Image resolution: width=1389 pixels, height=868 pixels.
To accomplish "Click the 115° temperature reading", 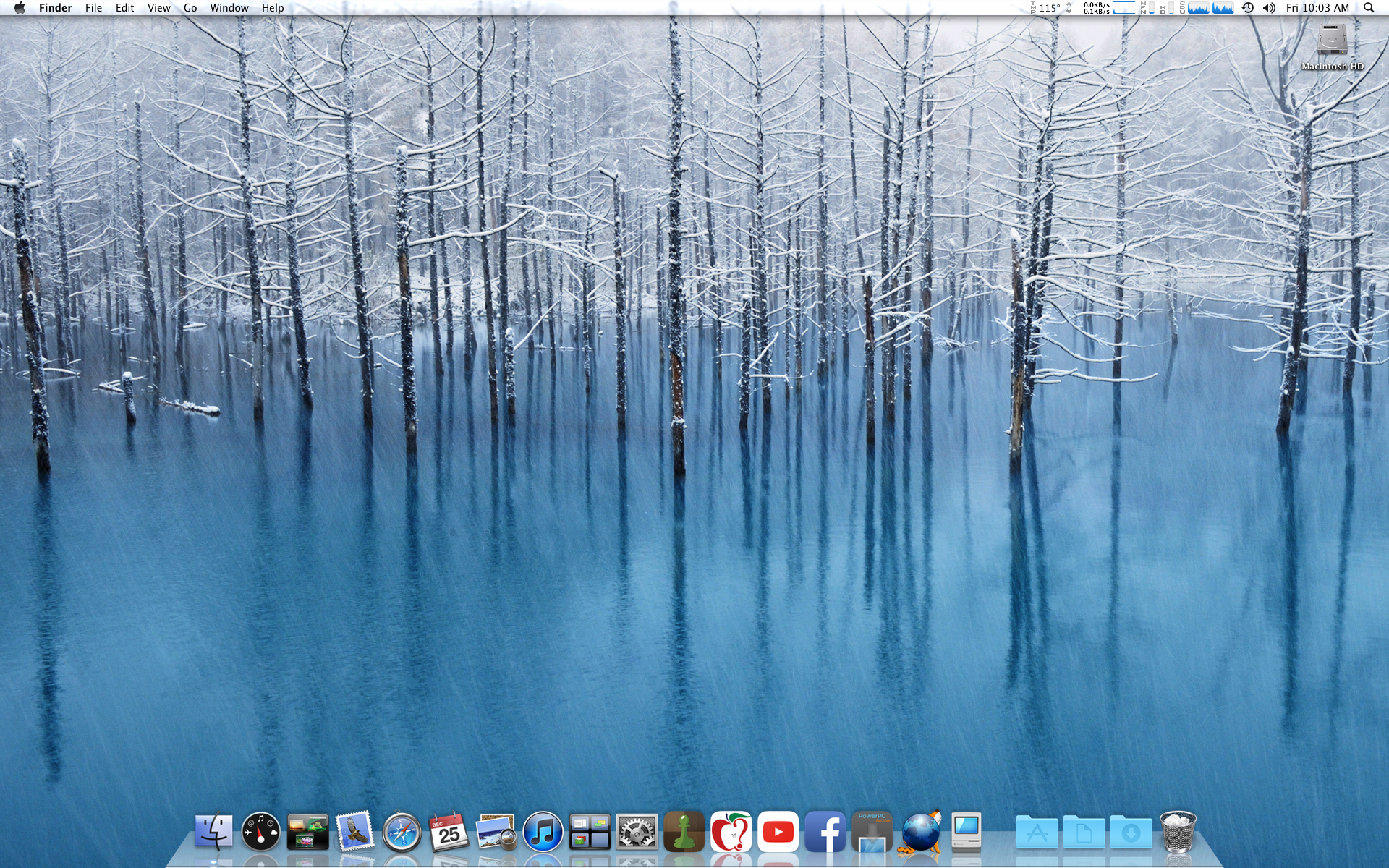I will (x=1048, y=8).
